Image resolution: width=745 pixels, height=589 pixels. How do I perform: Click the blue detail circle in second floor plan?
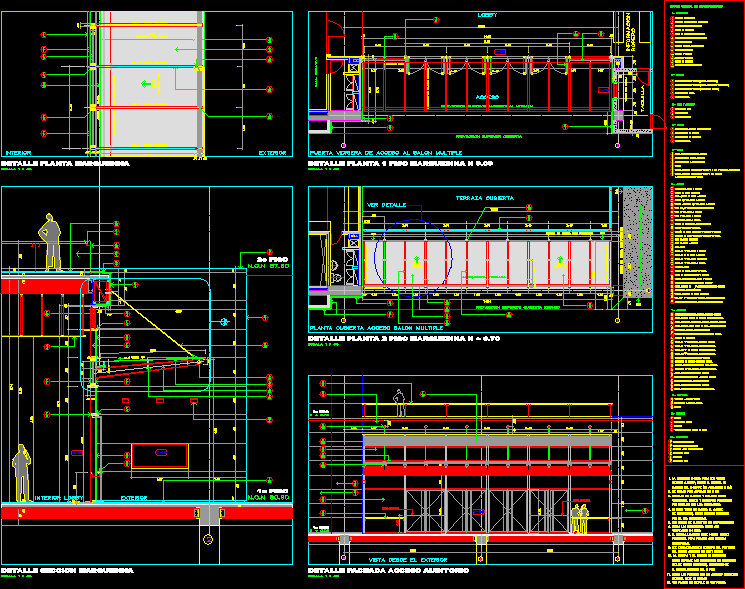[x=413, y=258]
